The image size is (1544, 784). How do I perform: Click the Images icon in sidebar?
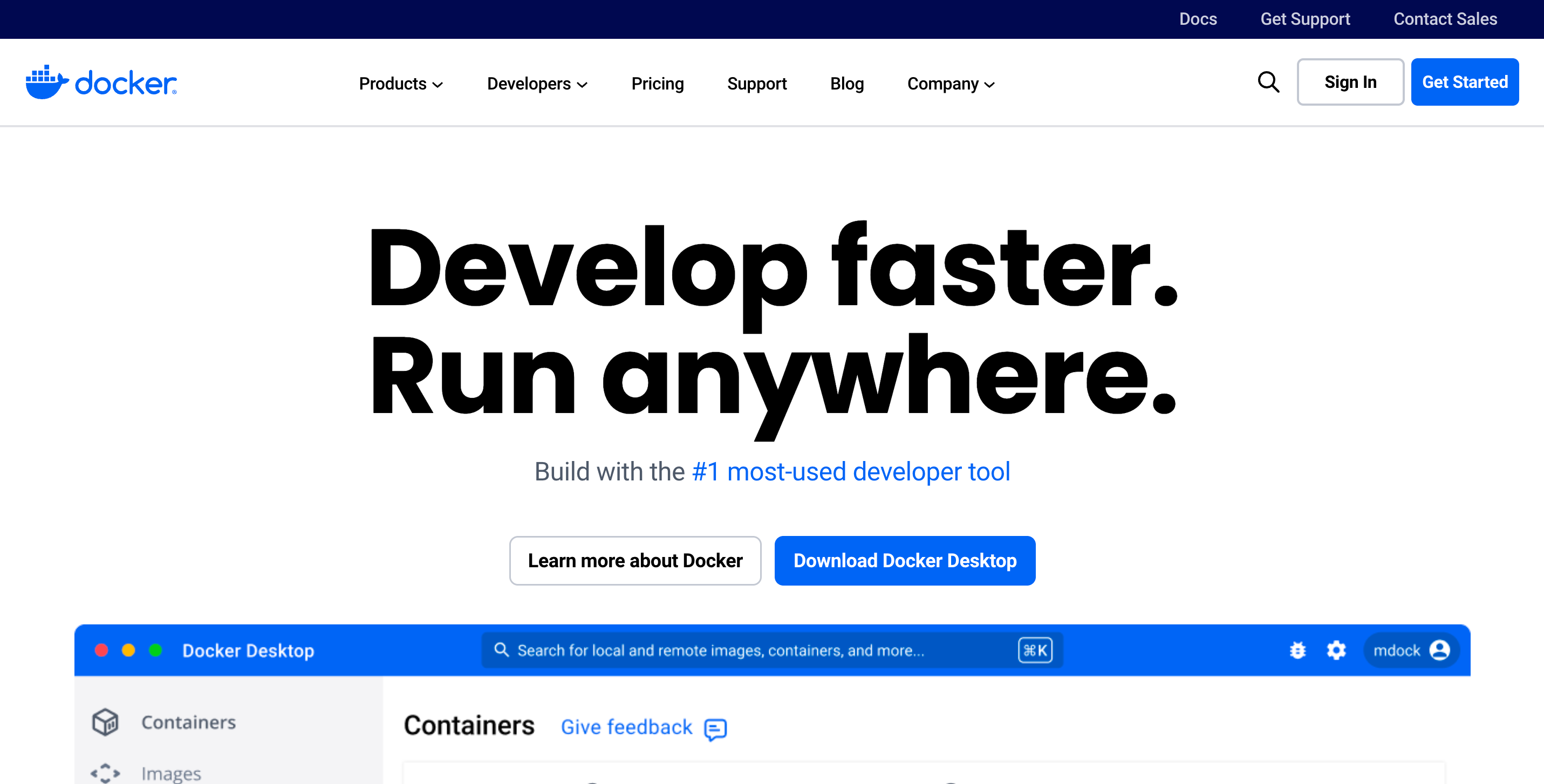[x=106, y=773]
